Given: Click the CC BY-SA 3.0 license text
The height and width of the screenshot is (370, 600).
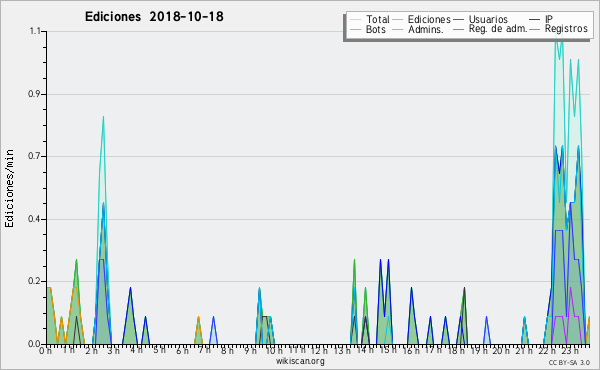Looking at the screenshot, I should [x=569, y=363].
